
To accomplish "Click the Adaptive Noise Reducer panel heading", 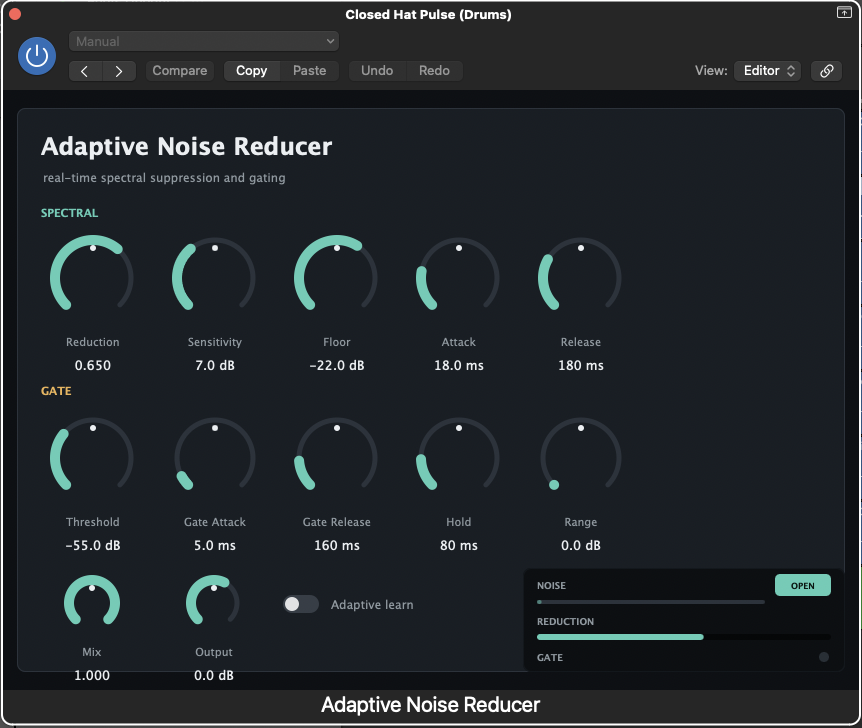I will point(186,147).
